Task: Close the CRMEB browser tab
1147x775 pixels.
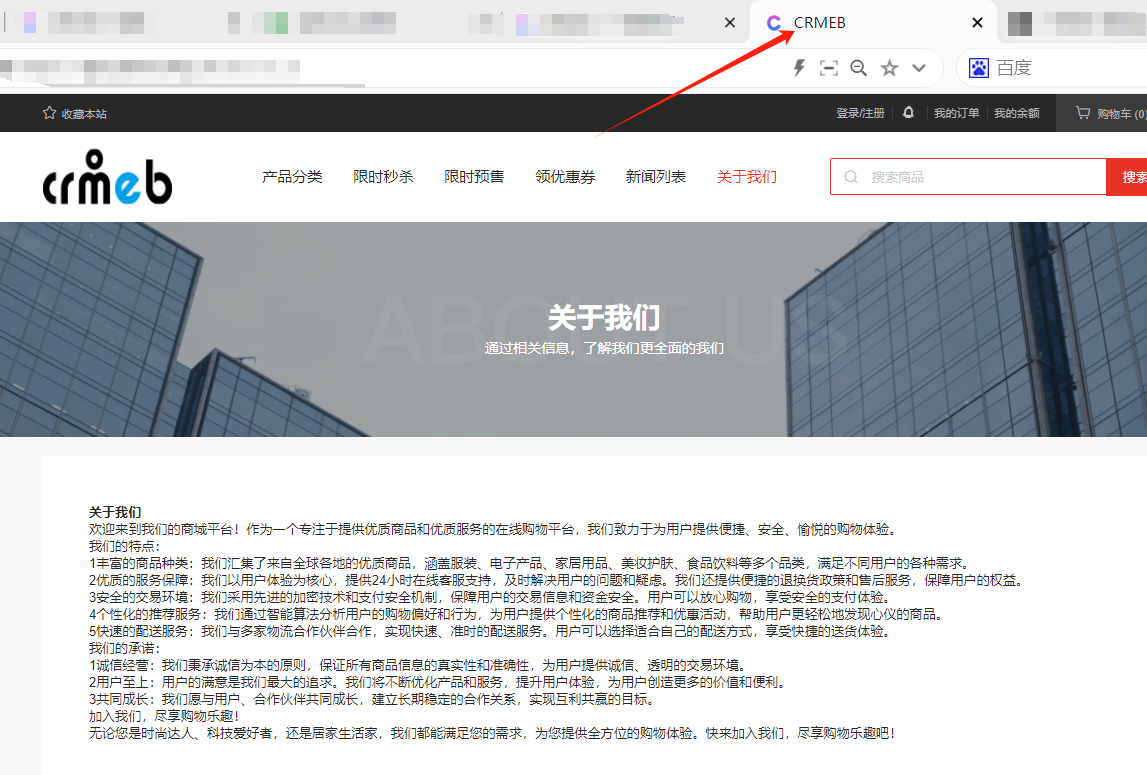Action: (977, 23)
